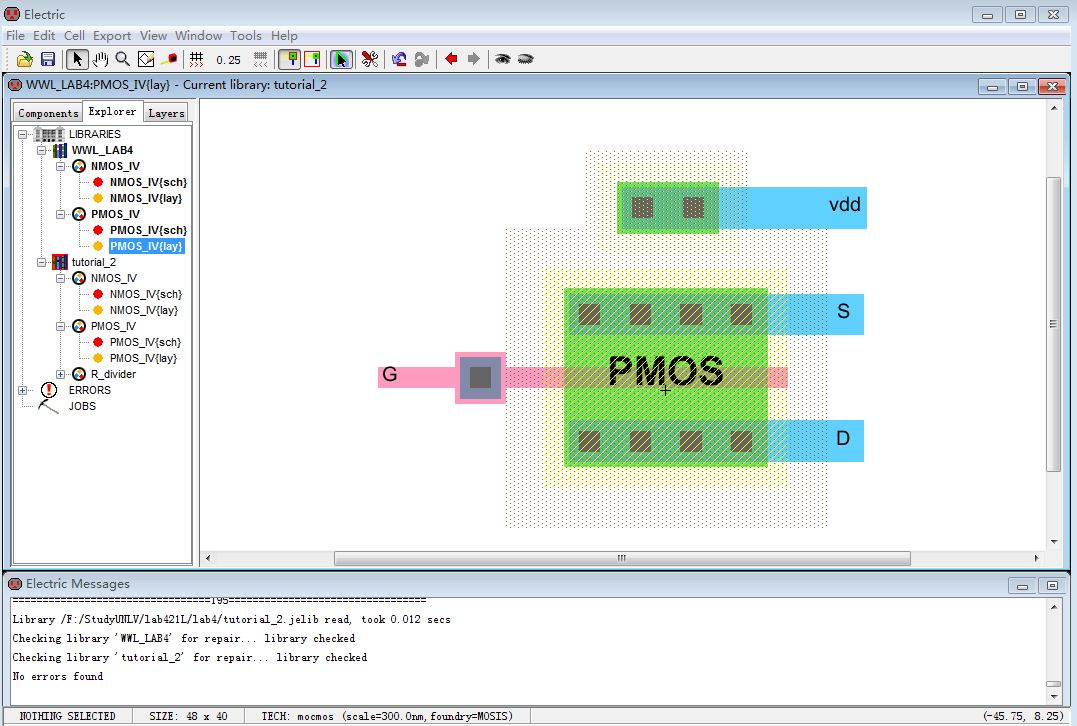
Task: Click the horizontal scrollbar of the layout view
Action: 620,558
